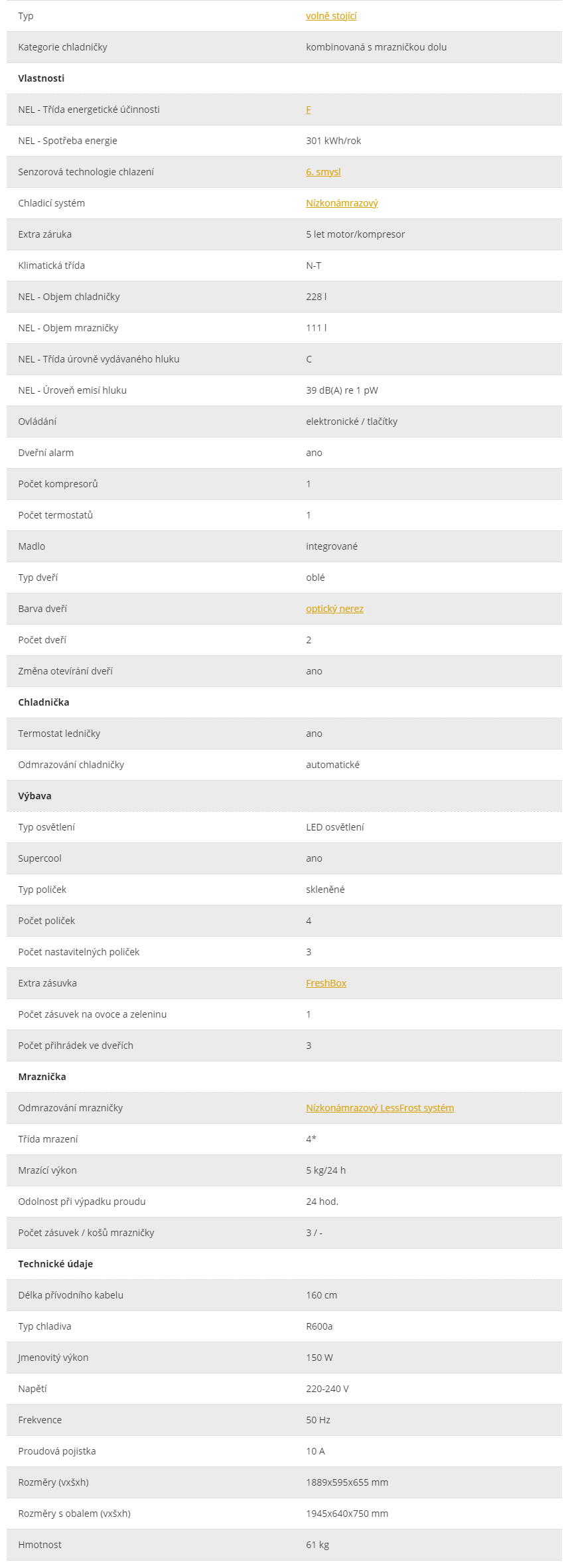Screen dimensions: 572x1568
Task: Click the '39 dB(A) re 1 pW' noise value
Action: (342, 390)
